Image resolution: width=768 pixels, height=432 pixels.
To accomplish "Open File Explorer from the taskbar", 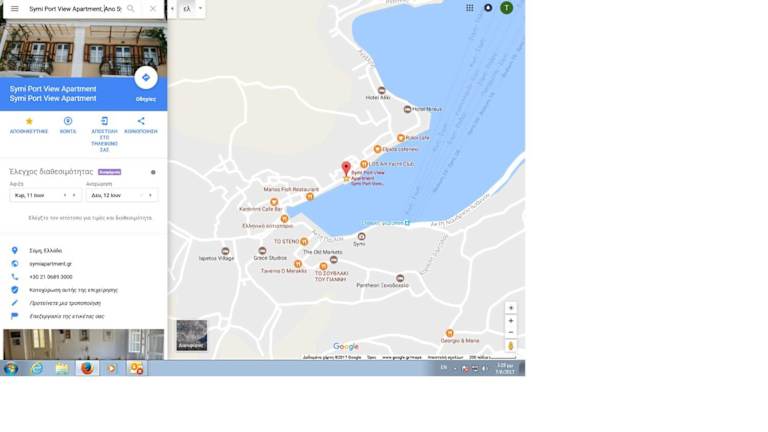I will pyautogui.click(x=62, y=368).
